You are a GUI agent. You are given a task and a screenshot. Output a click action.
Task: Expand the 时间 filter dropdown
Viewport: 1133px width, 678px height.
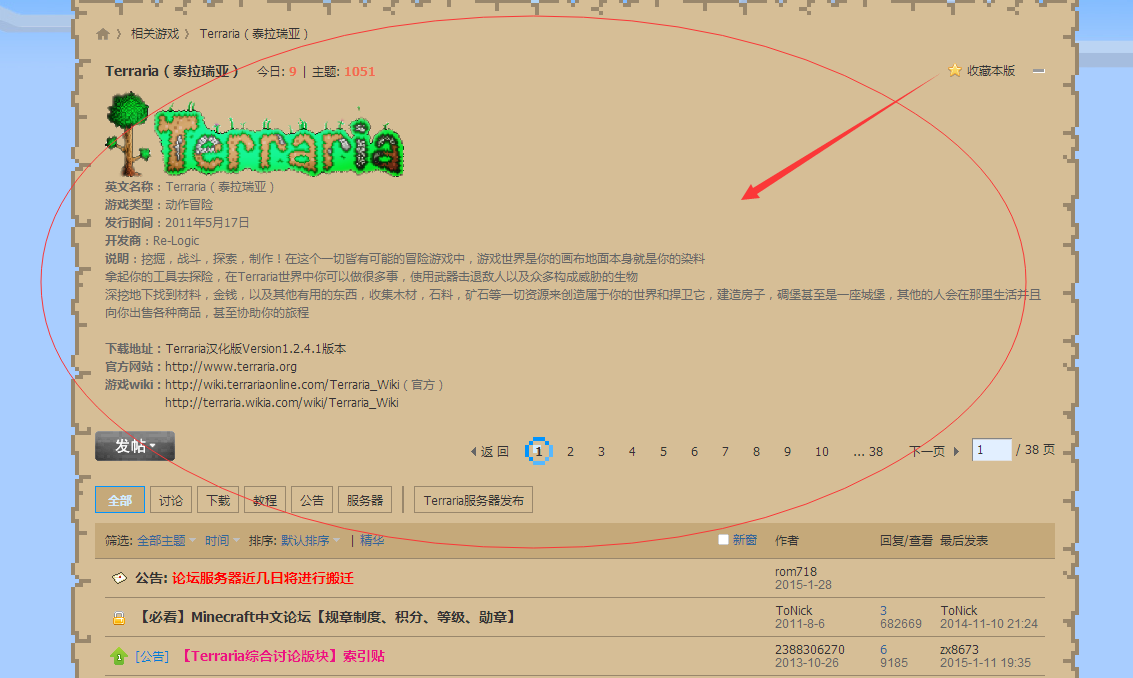(222, 540)
